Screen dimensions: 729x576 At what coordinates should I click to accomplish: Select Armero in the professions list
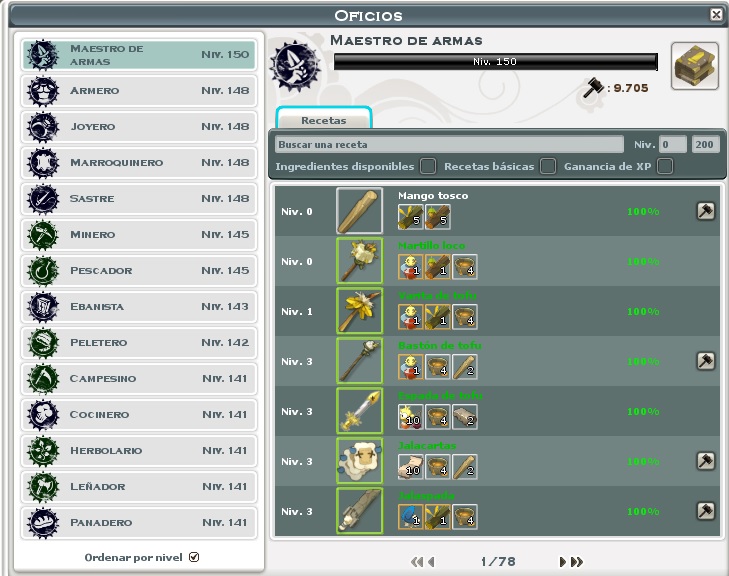(139, 91)
